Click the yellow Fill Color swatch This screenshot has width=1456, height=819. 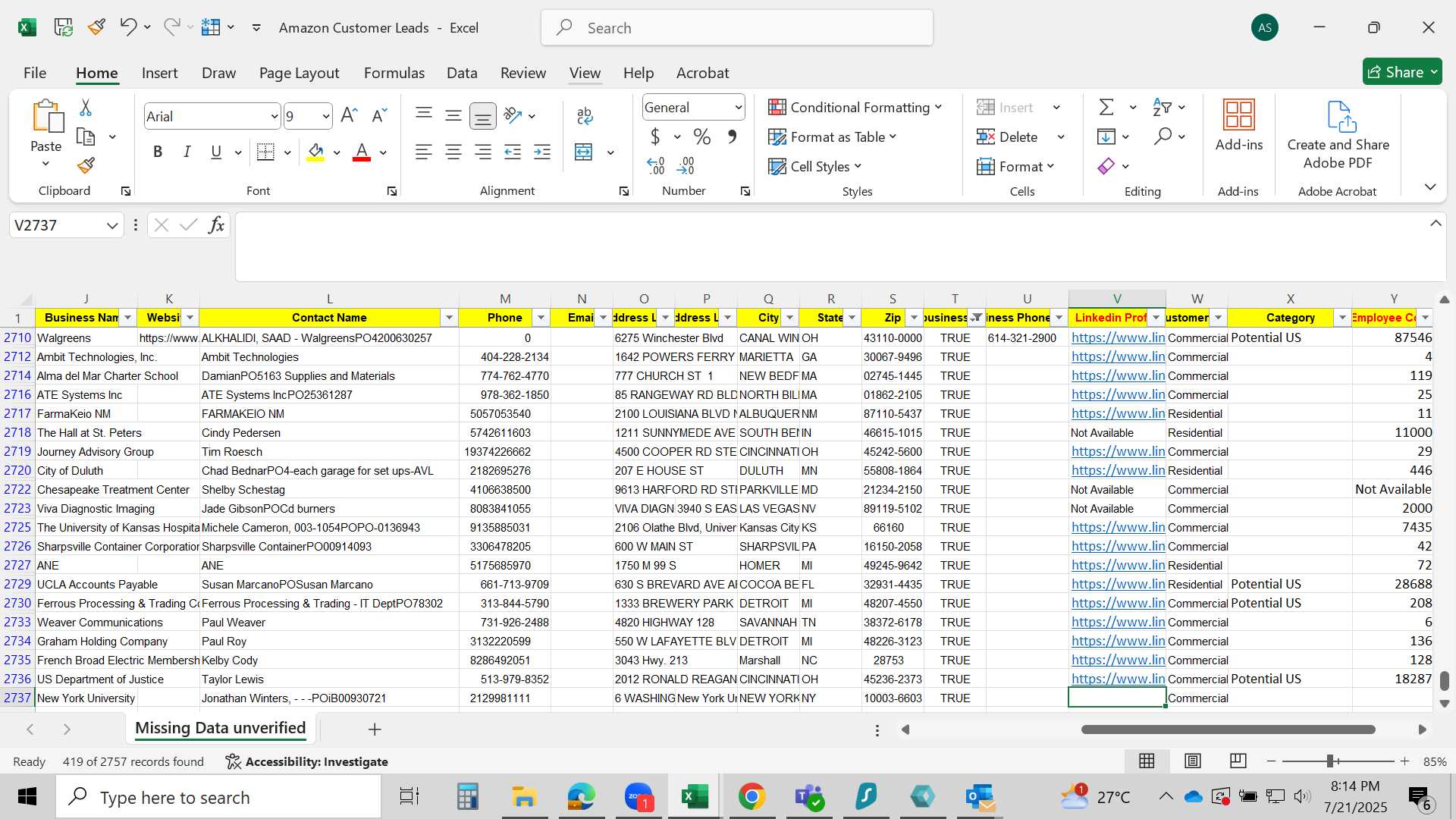(x=316, y=152)
